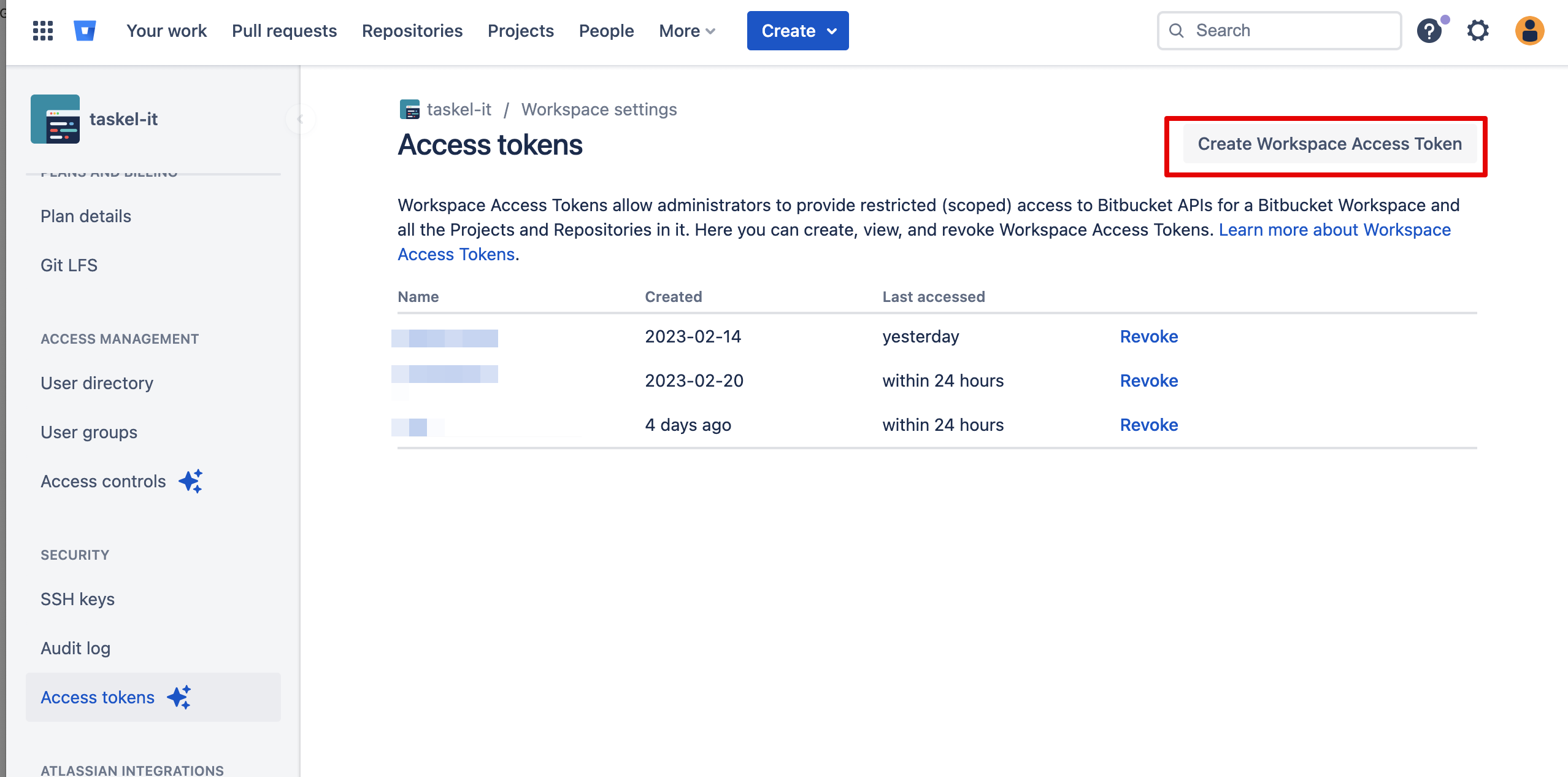Open the app switcher grid icon
The width and height of the screenshot is (1568, 777).
coord(42,31)
